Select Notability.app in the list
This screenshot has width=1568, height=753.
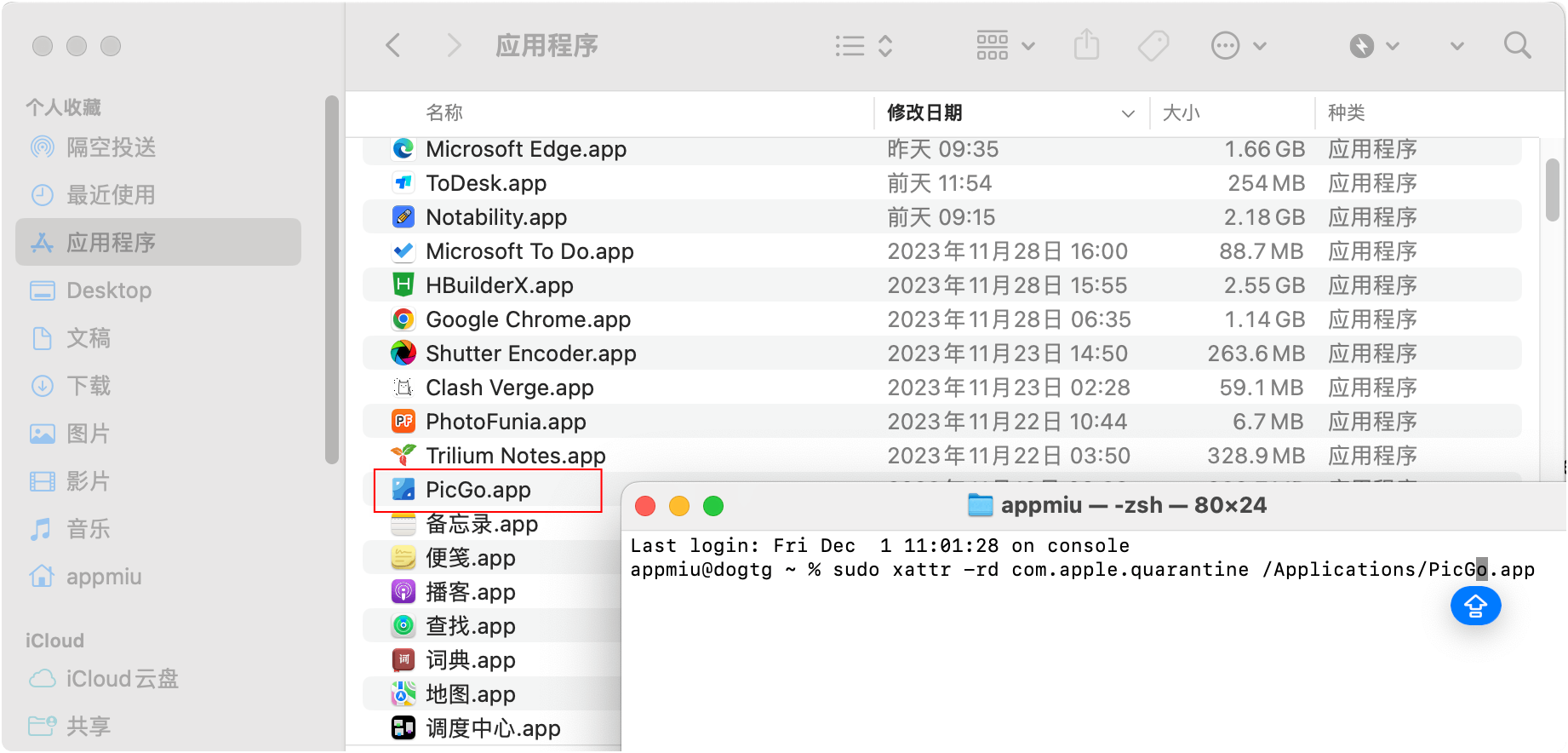[x=495, y=217]
